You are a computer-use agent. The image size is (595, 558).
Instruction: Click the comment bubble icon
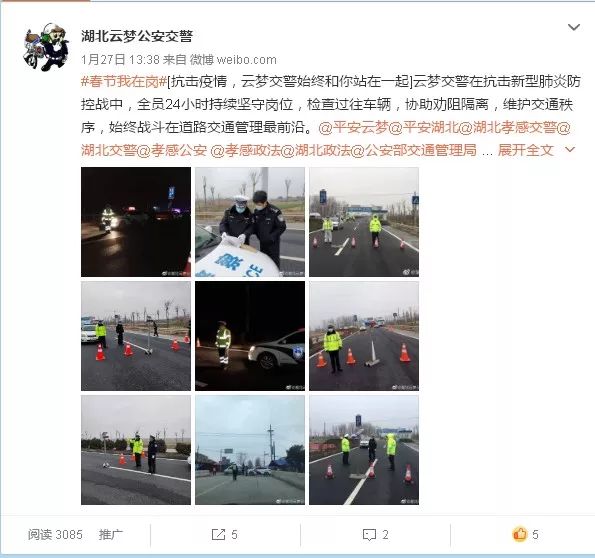[369, 534]
